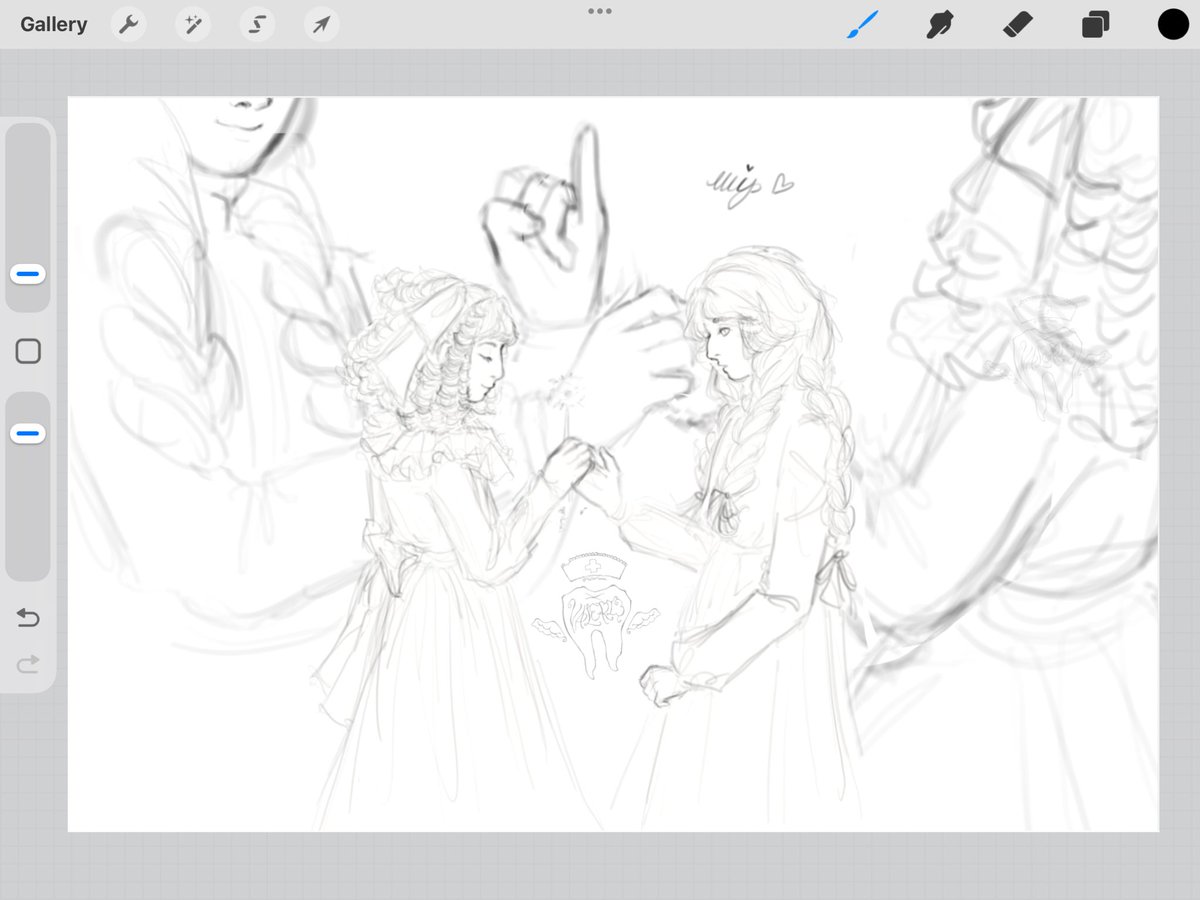The width and height of the screenshot is (1200, 900).
Task: Select the Eraser tool
Action: point(1017,25)
